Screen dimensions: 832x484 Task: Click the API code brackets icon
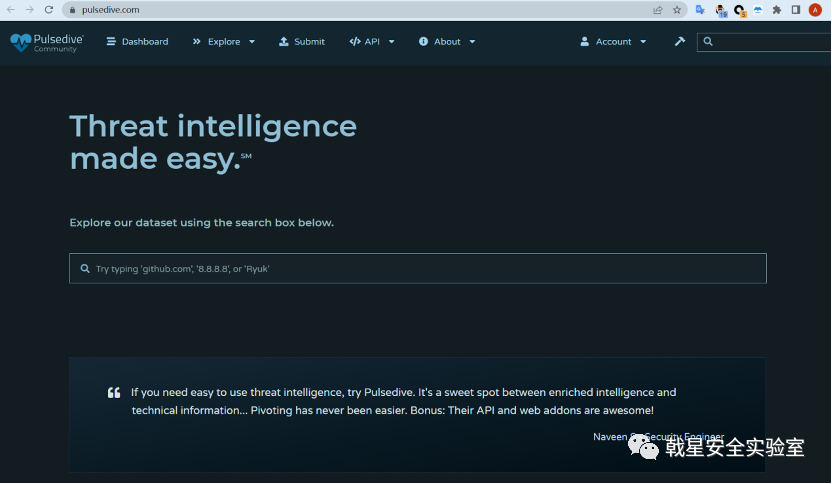(x=355, y=41)
